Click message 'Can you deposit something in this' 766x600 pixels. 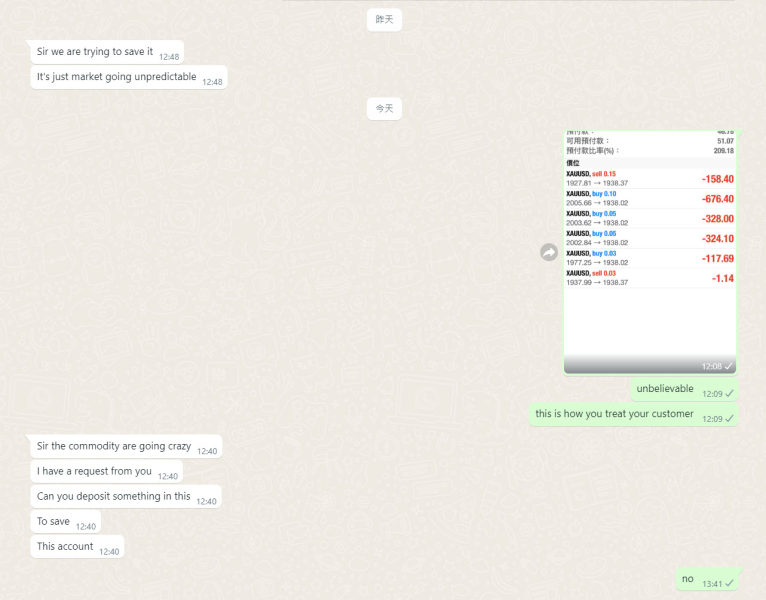(x=126, y=496)
